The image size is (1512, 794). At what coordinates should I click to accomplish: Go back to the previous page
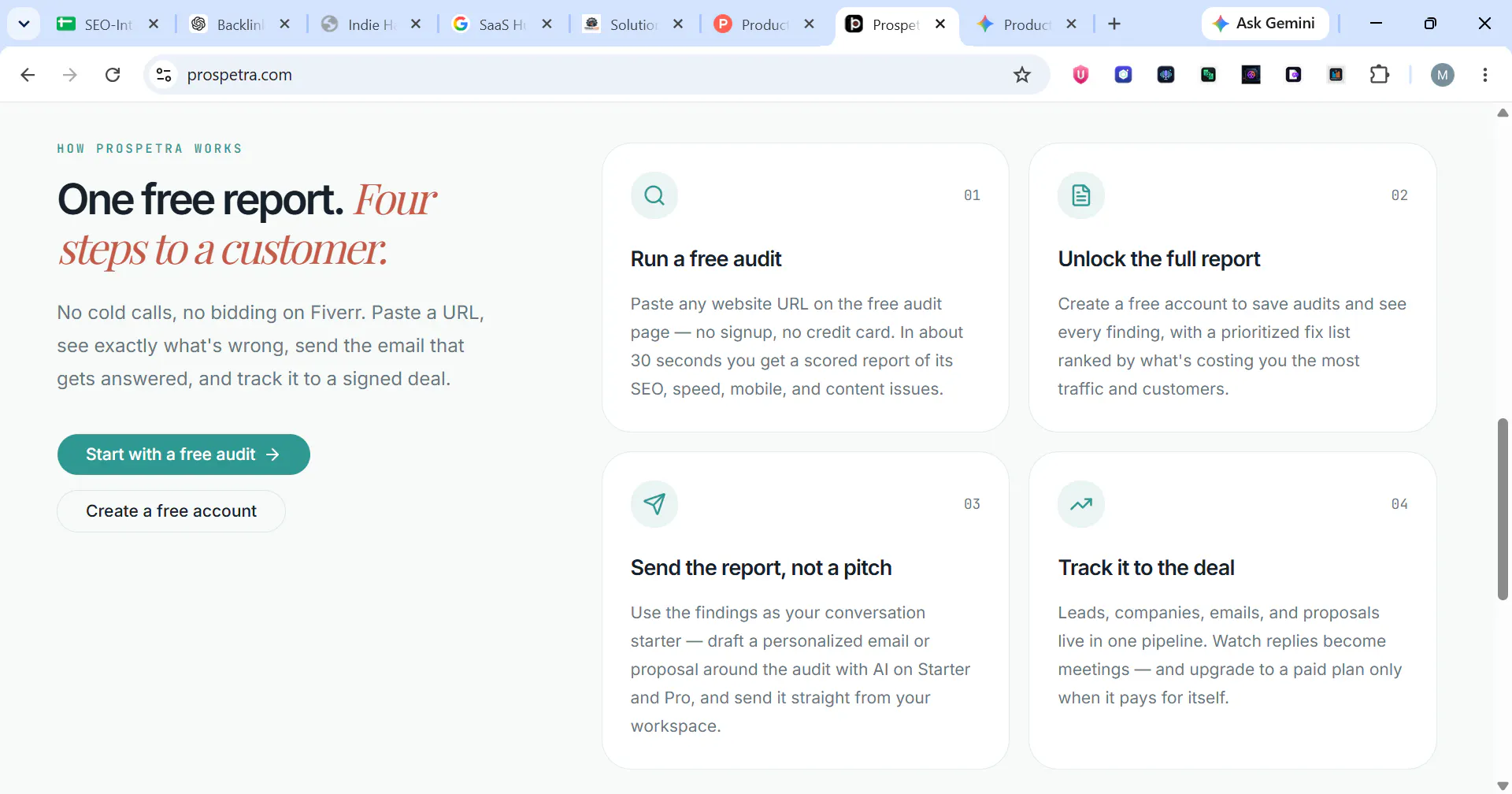(x=28, y=75)
